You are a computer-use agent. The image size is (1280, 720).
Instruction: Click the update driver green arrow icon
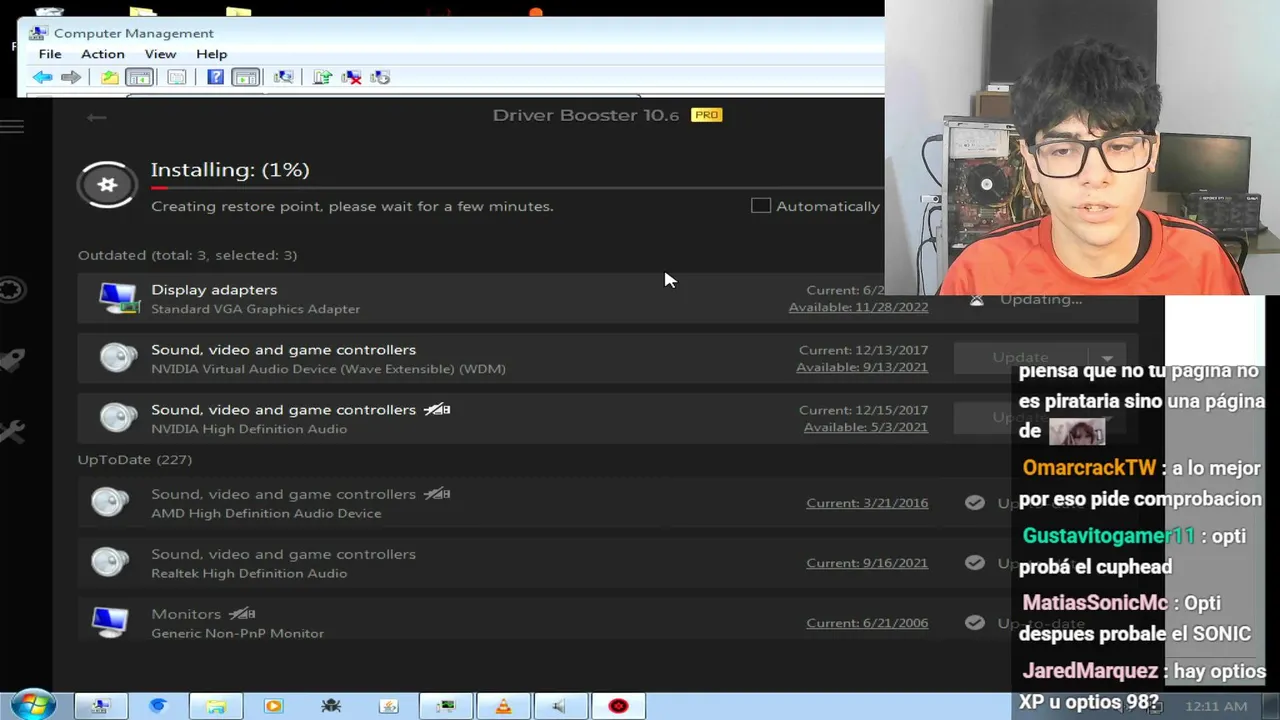[322, 77]
